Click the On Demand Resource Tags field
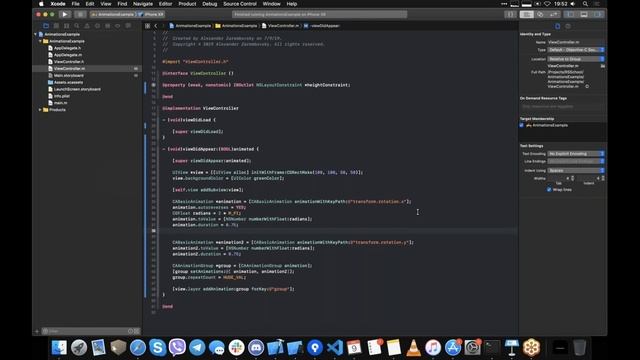The height and width of the screenshot is (360, 640). point(562,107)
